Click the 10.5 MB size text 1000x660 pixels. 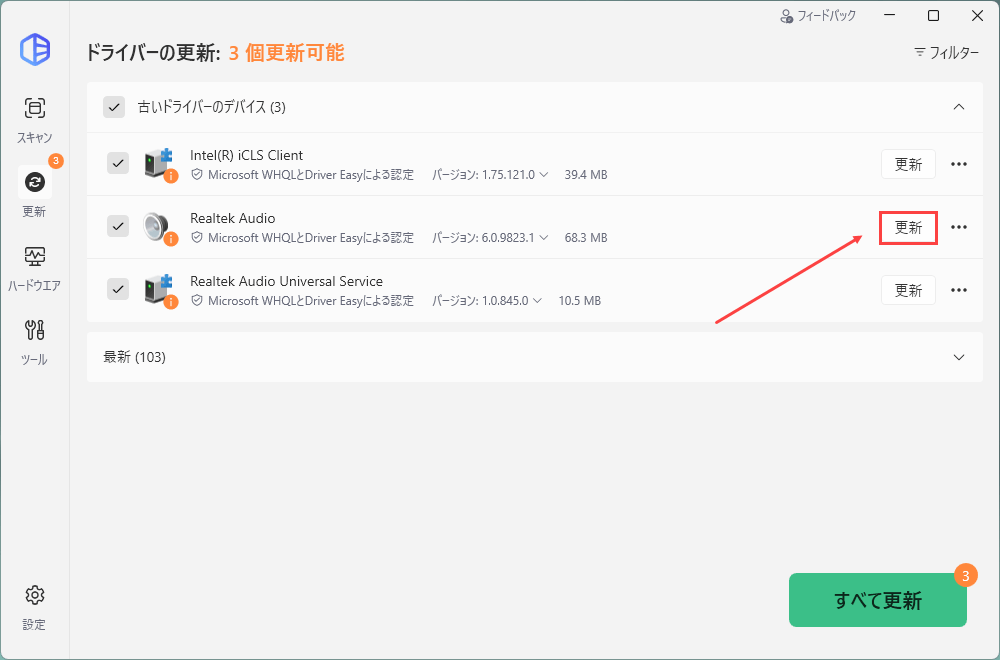pyautogui.click(x=580, y=300)
